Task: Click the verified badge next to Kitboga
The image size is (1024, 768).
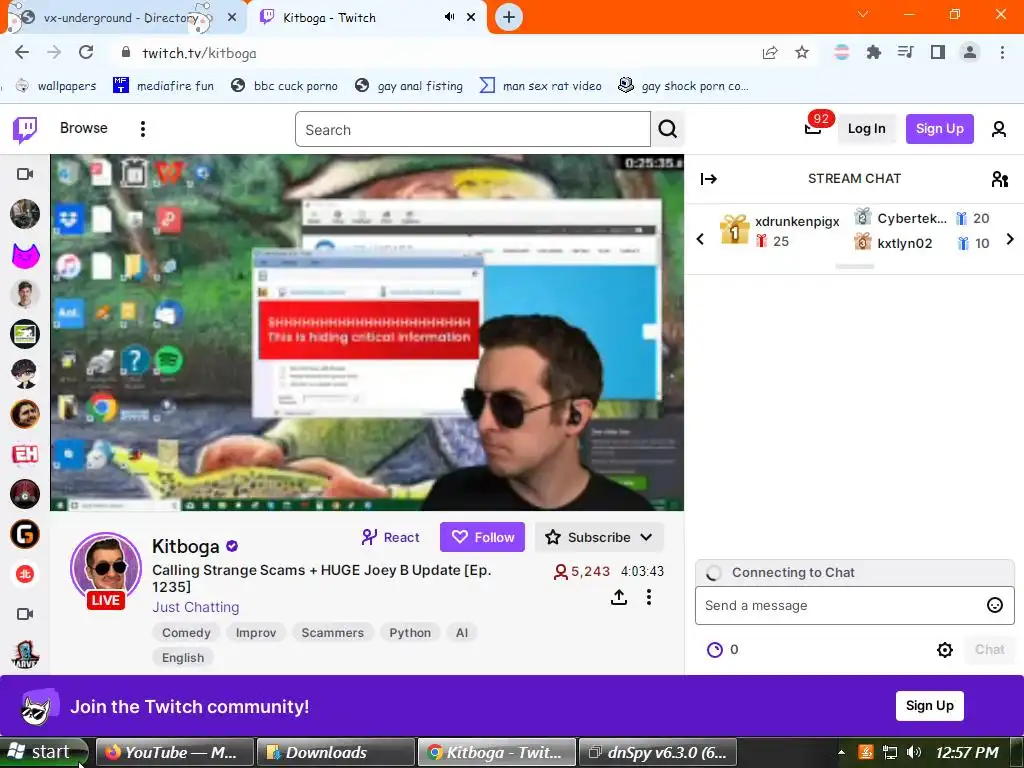Action: click(x=232, y=546)
